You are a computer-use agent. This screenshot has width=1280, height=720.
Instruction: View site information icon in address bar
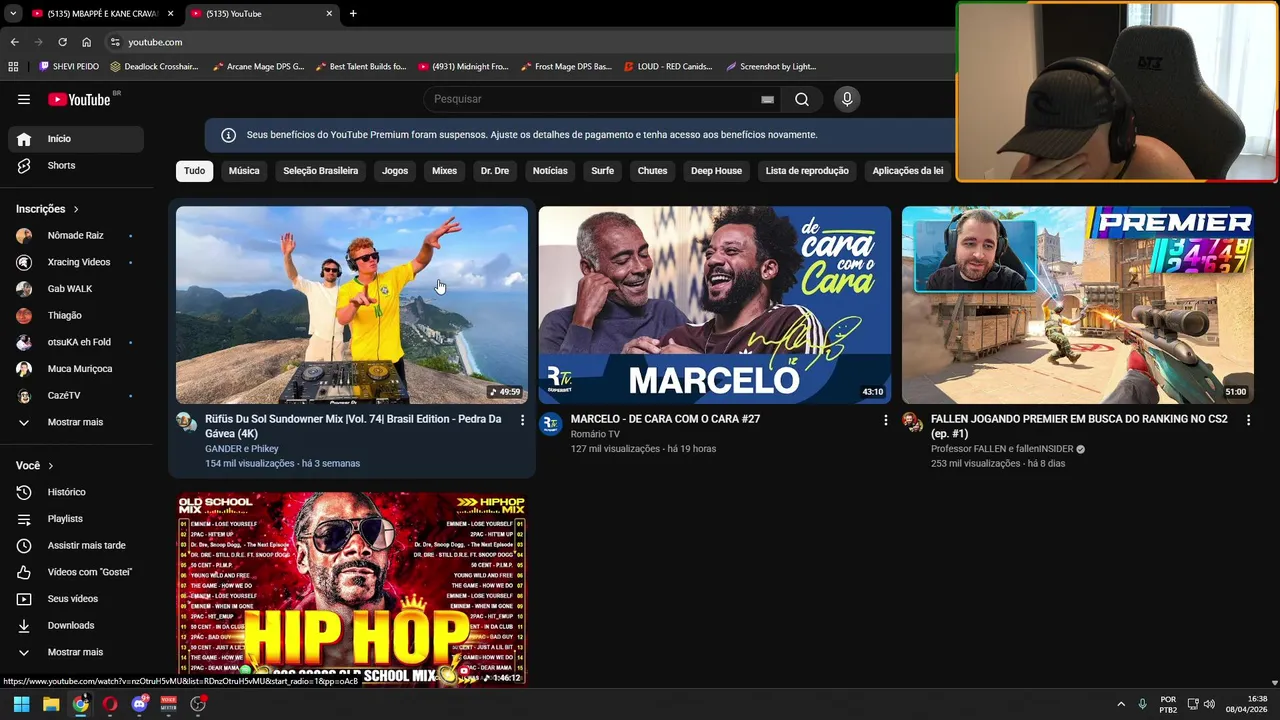(115, 42)
